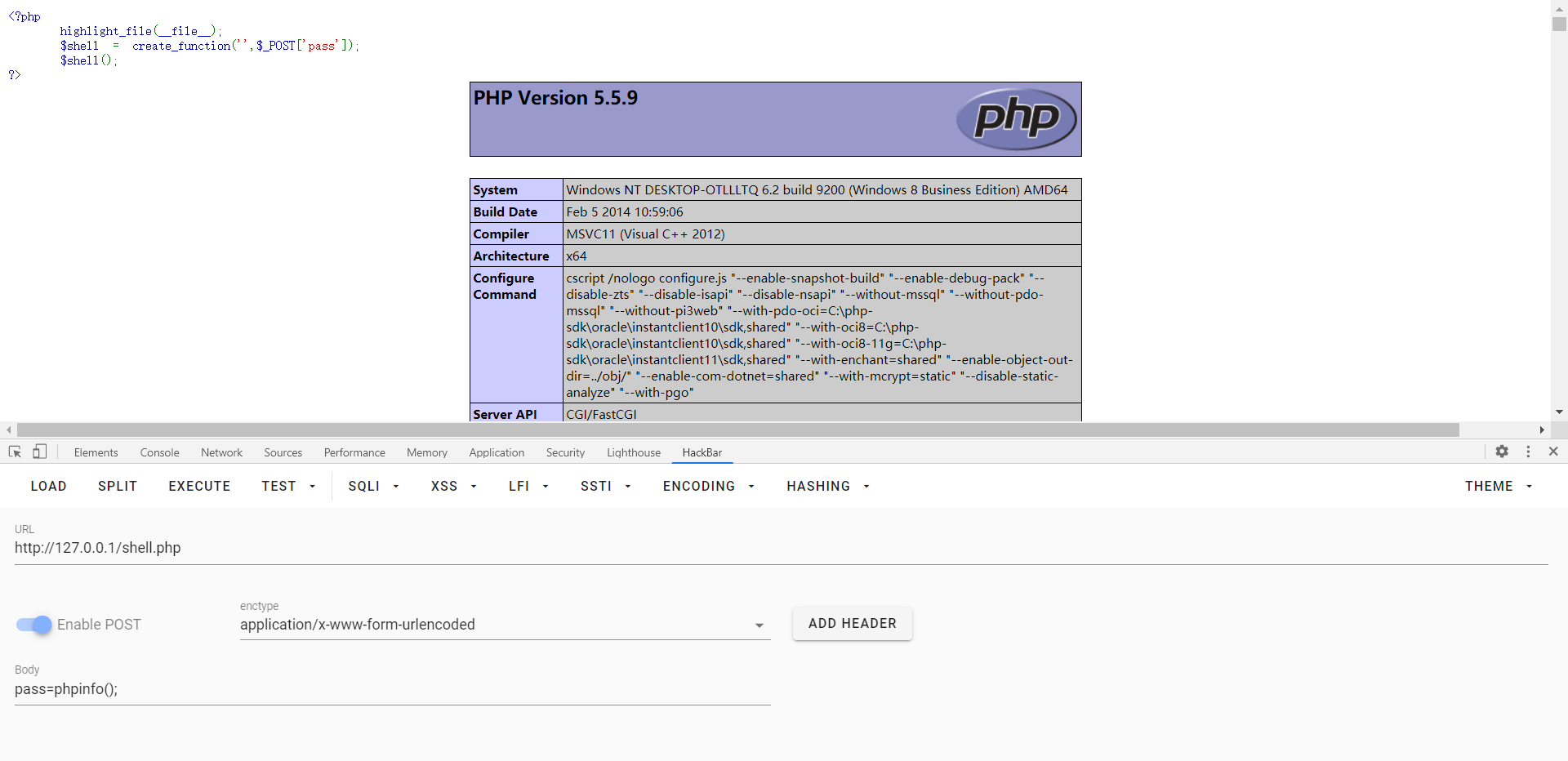
Task: Click the horizontal scrollbar right arrow
Action: pyautogui.click(x=1542, y=429)
